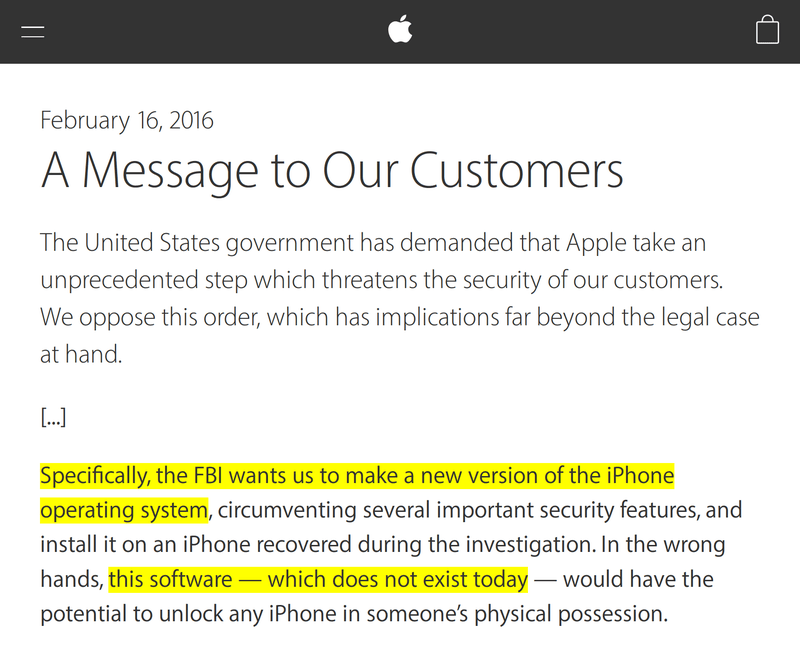Viewport: 800px width, 645px height.
Task: Click the phrase "In the wrong"
Action: click(x=663, y=544)
